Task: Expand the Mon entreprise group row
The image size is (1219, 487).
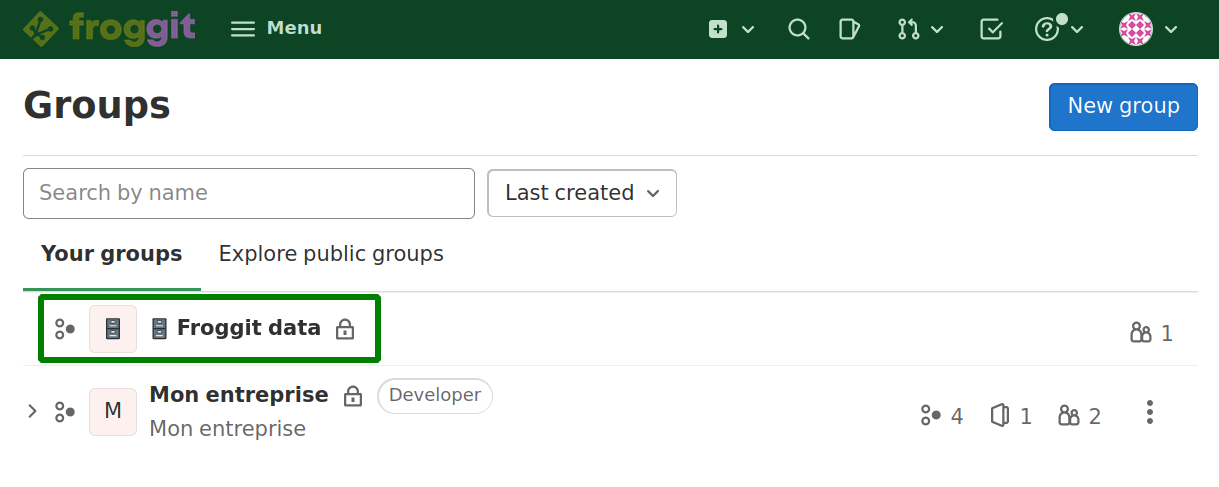Action: tap(32, 411)
